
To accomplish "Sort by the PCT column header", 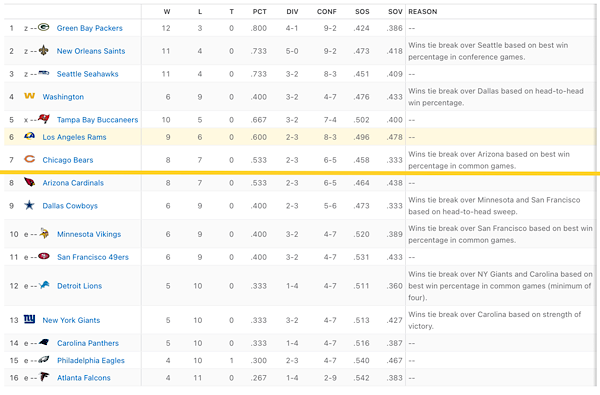I will (259, 11).
